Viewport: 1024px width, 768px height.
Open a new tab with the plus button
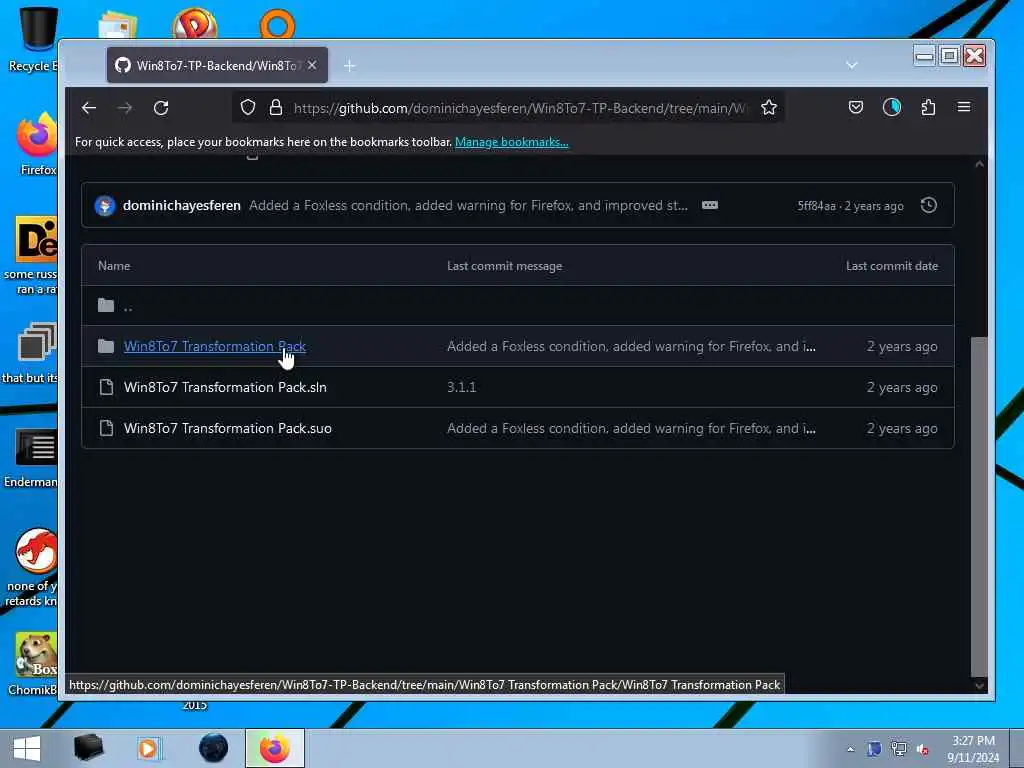tap(349, 65)
